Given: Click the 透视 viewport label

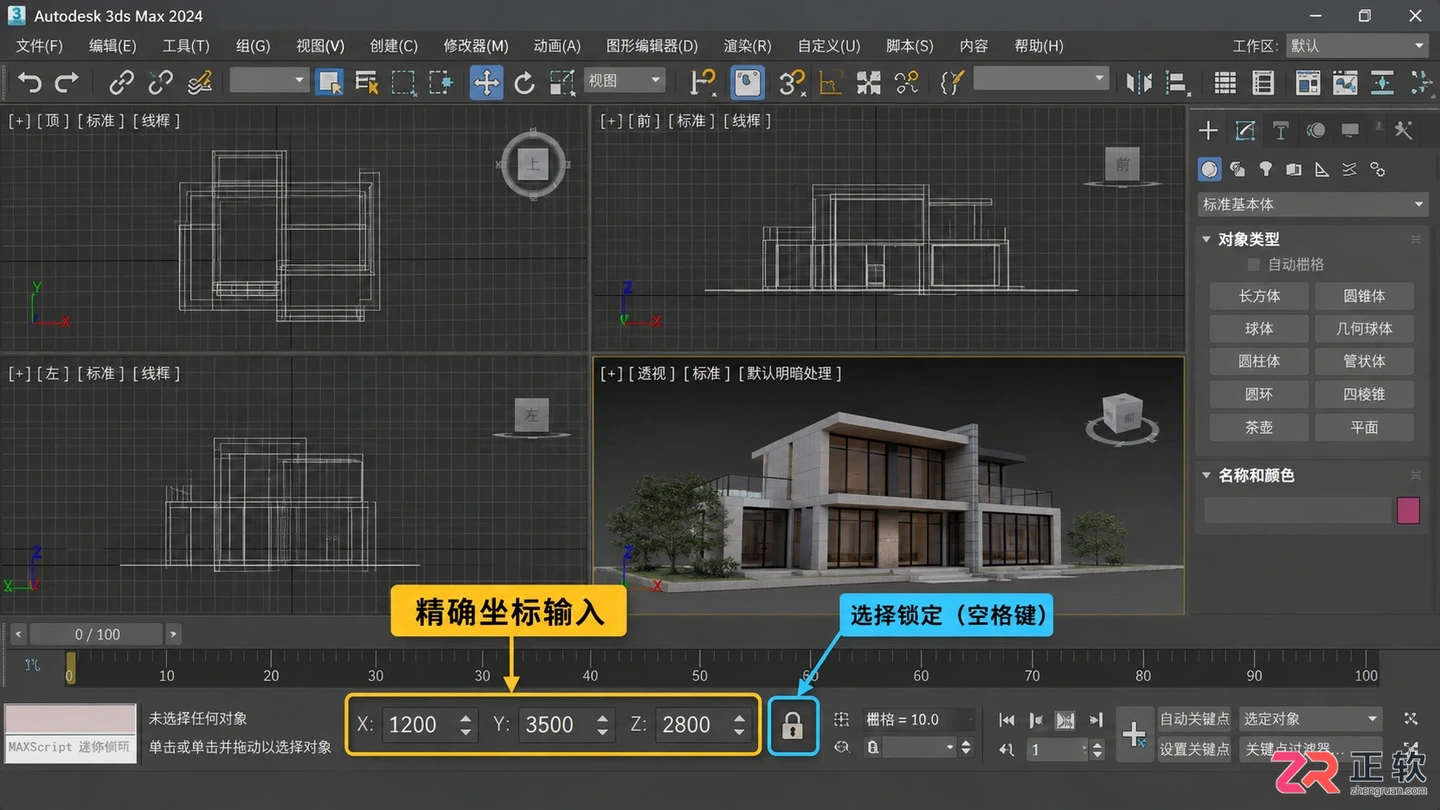Looking at the screenshot, I should pyautogui.click(x=652, y=373).
